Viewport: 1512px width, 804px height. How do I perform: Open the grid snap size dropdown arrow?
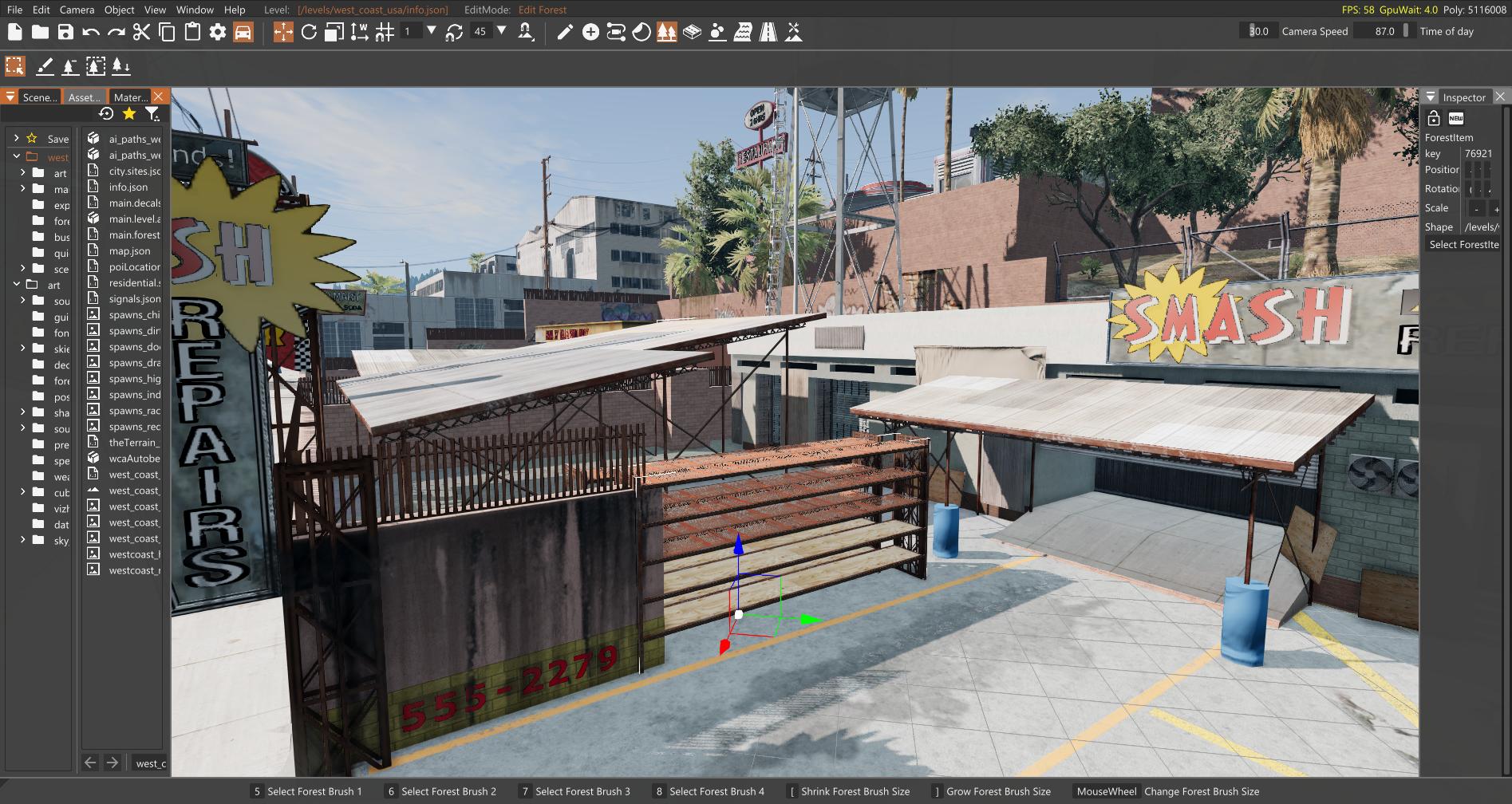coord(432,31)
